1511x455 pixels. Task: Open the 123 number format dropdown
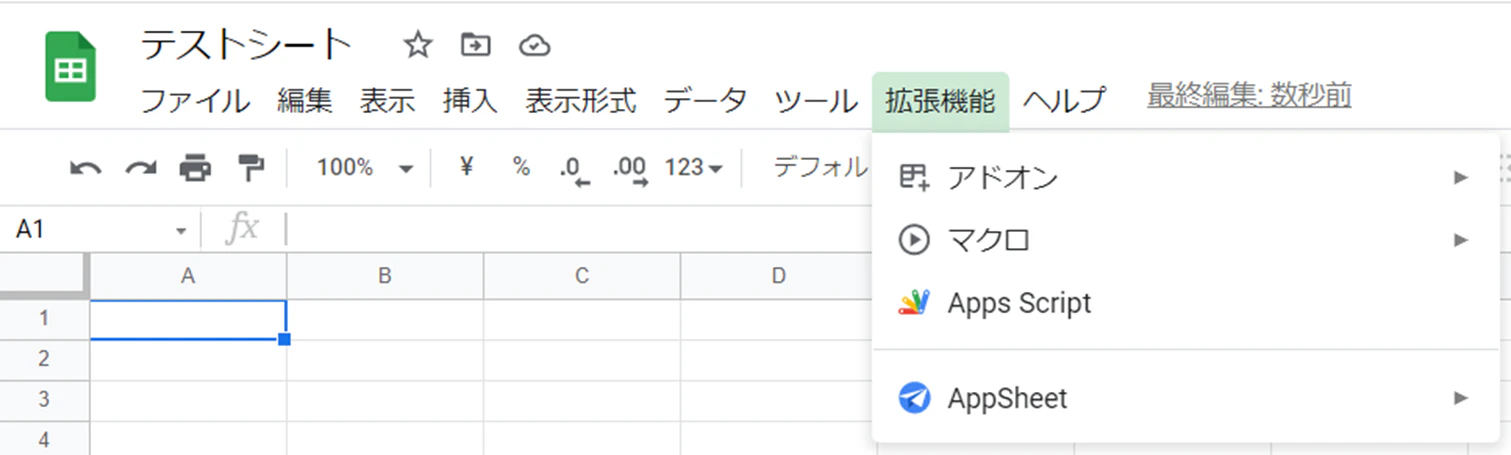click(x=694, y=168)
